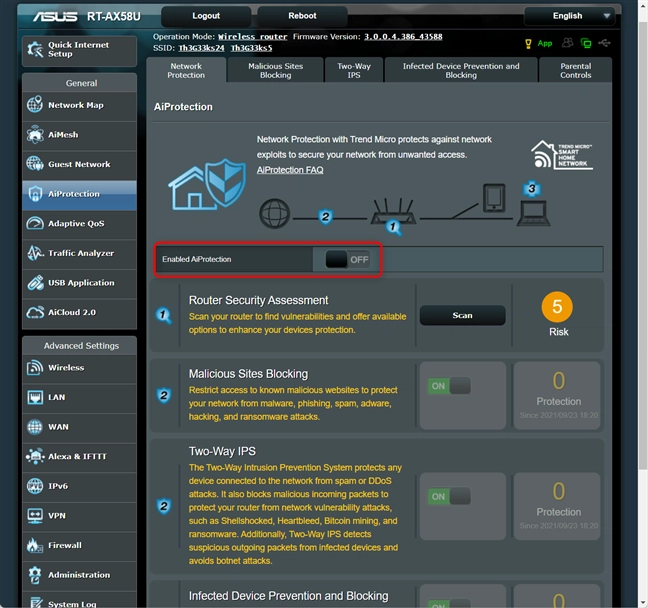This screenshot has width=648, height=608.
Task: Click the yellow light bulb status icon
Action: pyautogui.click(x=528, y=43)
